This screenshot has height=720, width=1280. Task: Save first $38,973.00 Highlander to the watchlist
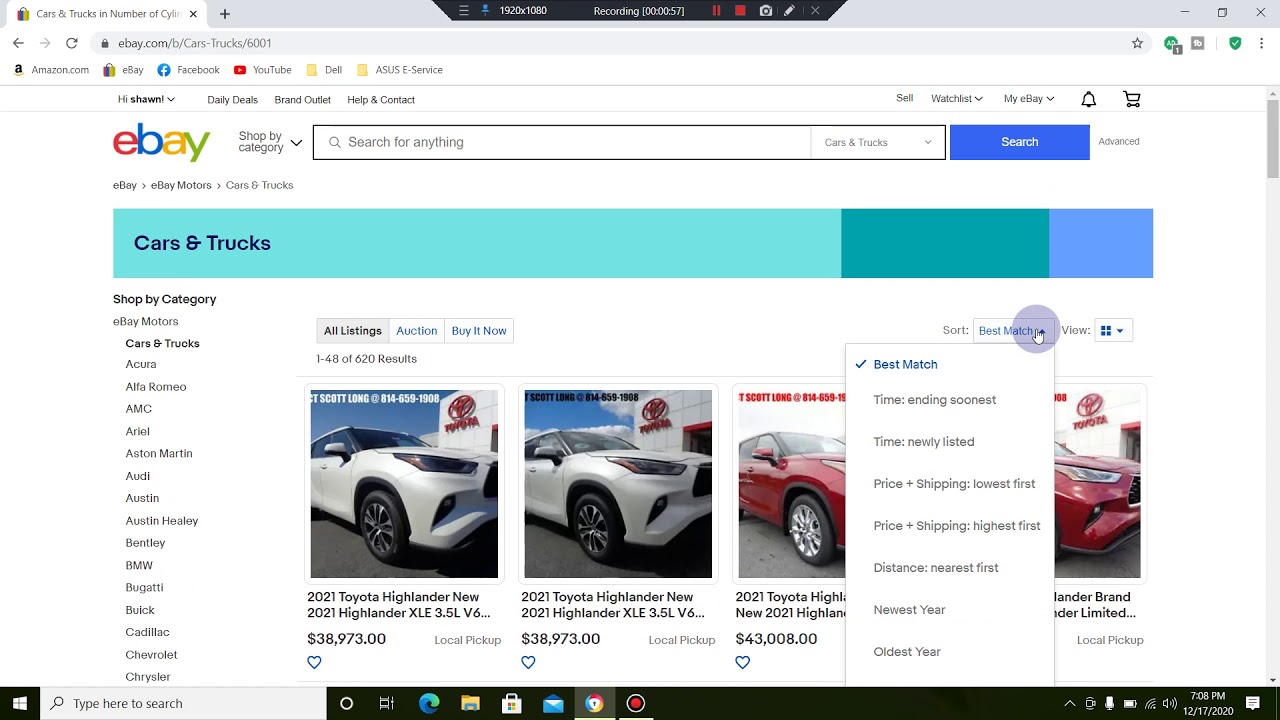coord(314,662)
